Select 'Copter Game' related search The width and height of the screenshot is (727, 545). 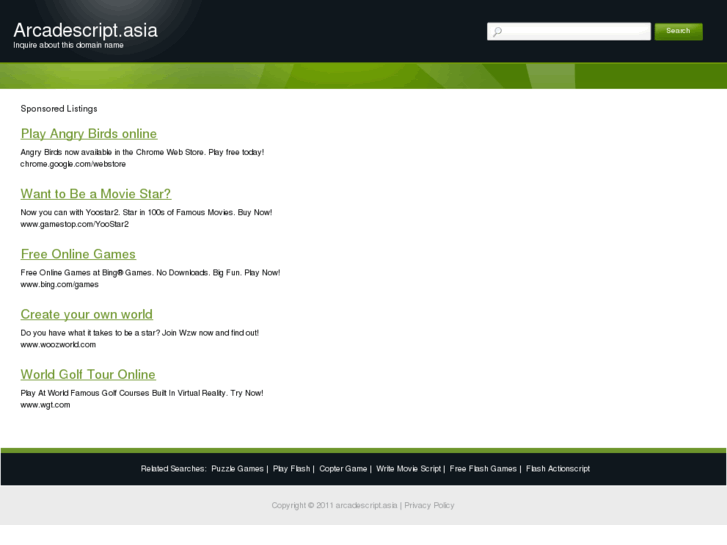343,469
